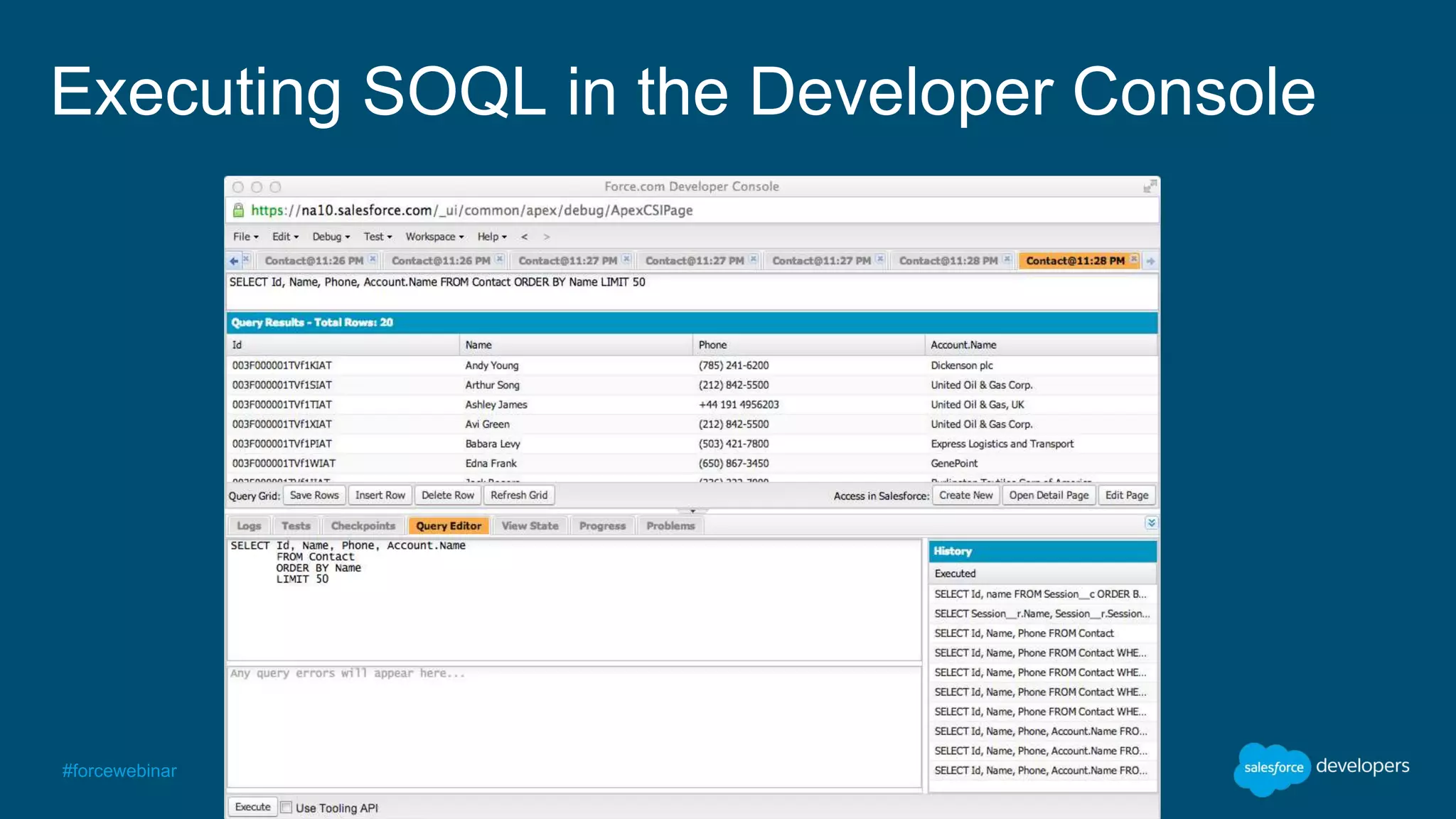Select the 003F000001TVf1KIAT Id cell
Screen dimensions: 1456x819
click(282, 365)
